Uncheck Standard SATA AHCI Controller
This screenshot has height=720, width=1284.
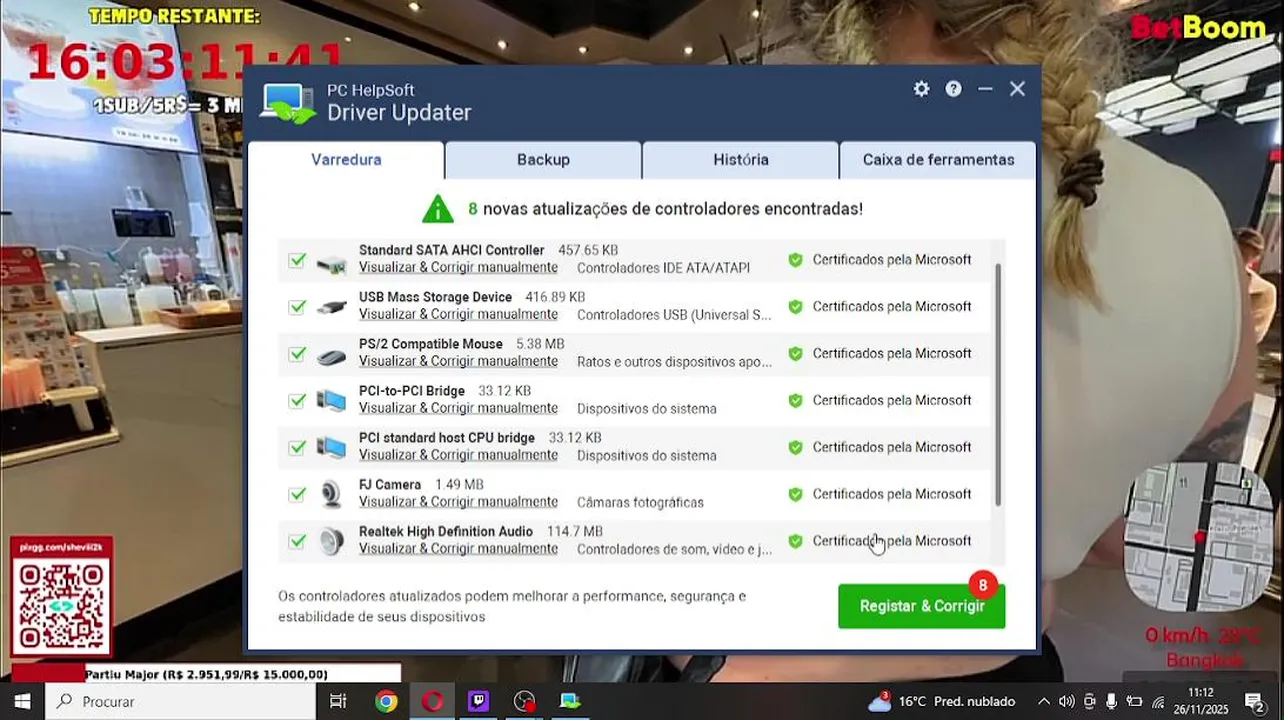pos(297,260)
